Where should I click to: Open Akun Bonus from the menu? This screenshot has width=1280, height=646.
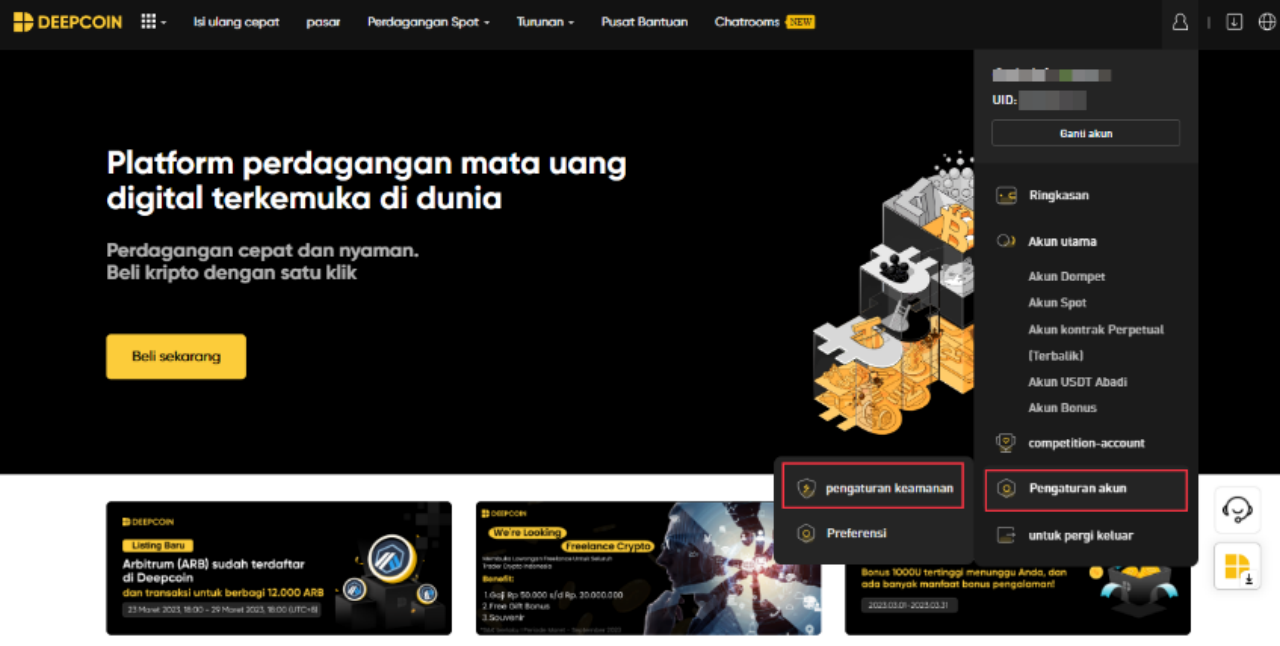point(1062,408)
